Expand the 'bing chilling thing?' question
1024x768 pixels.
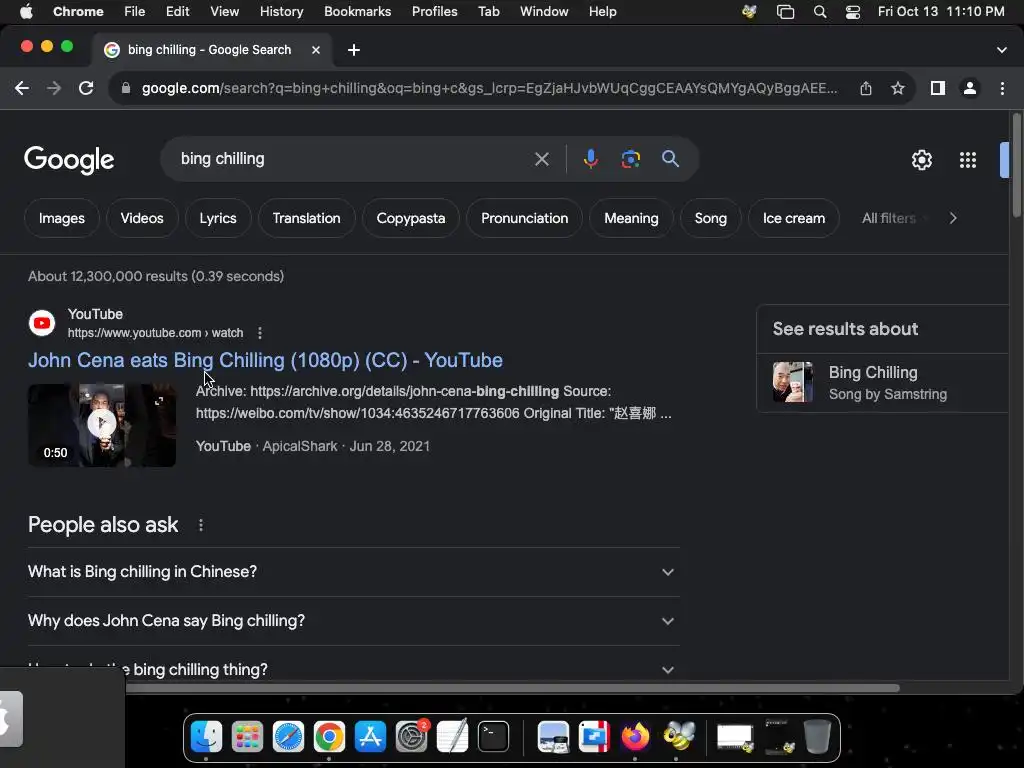click(353, 669)
